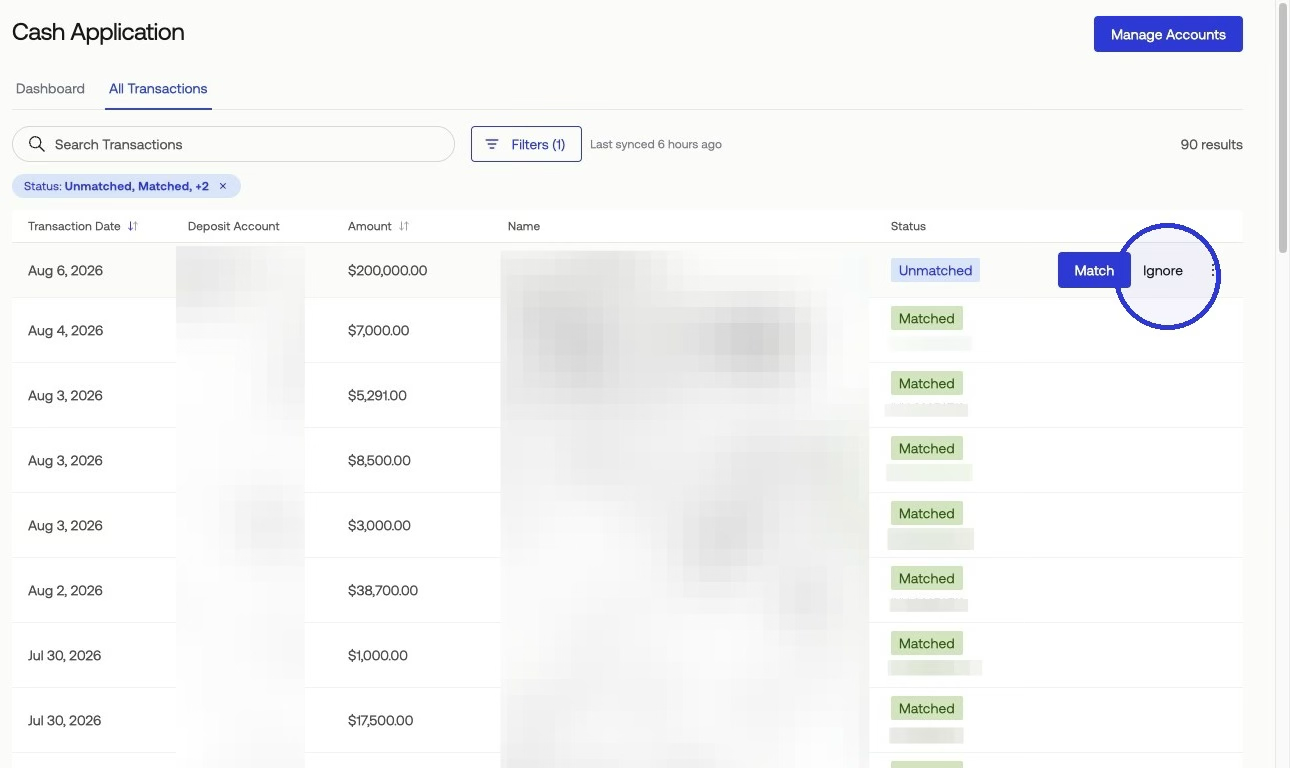Click the page vertical scrollbar

pos(1283,130)
